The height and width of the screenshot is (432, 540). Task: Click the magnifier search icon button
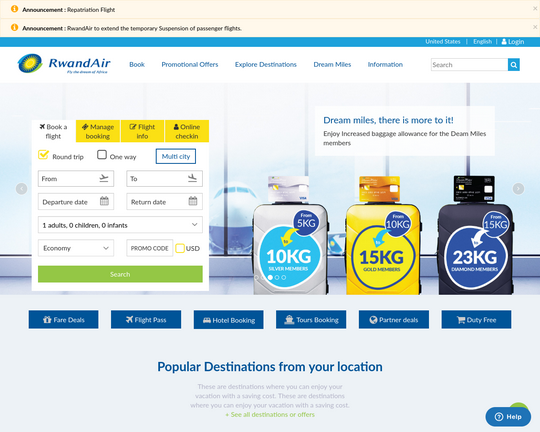513,65
